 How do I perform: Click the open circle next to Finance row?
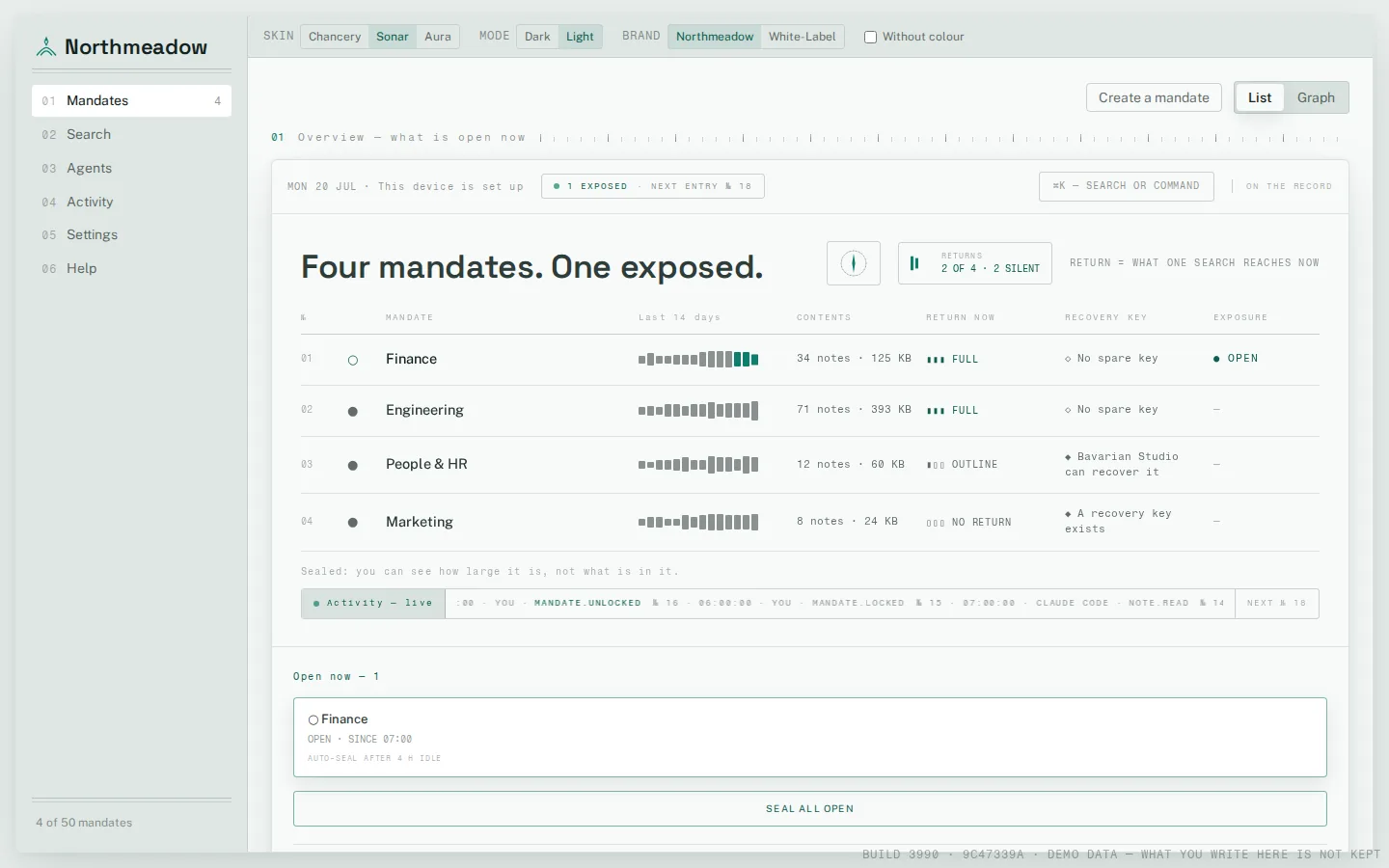point(353,360)
